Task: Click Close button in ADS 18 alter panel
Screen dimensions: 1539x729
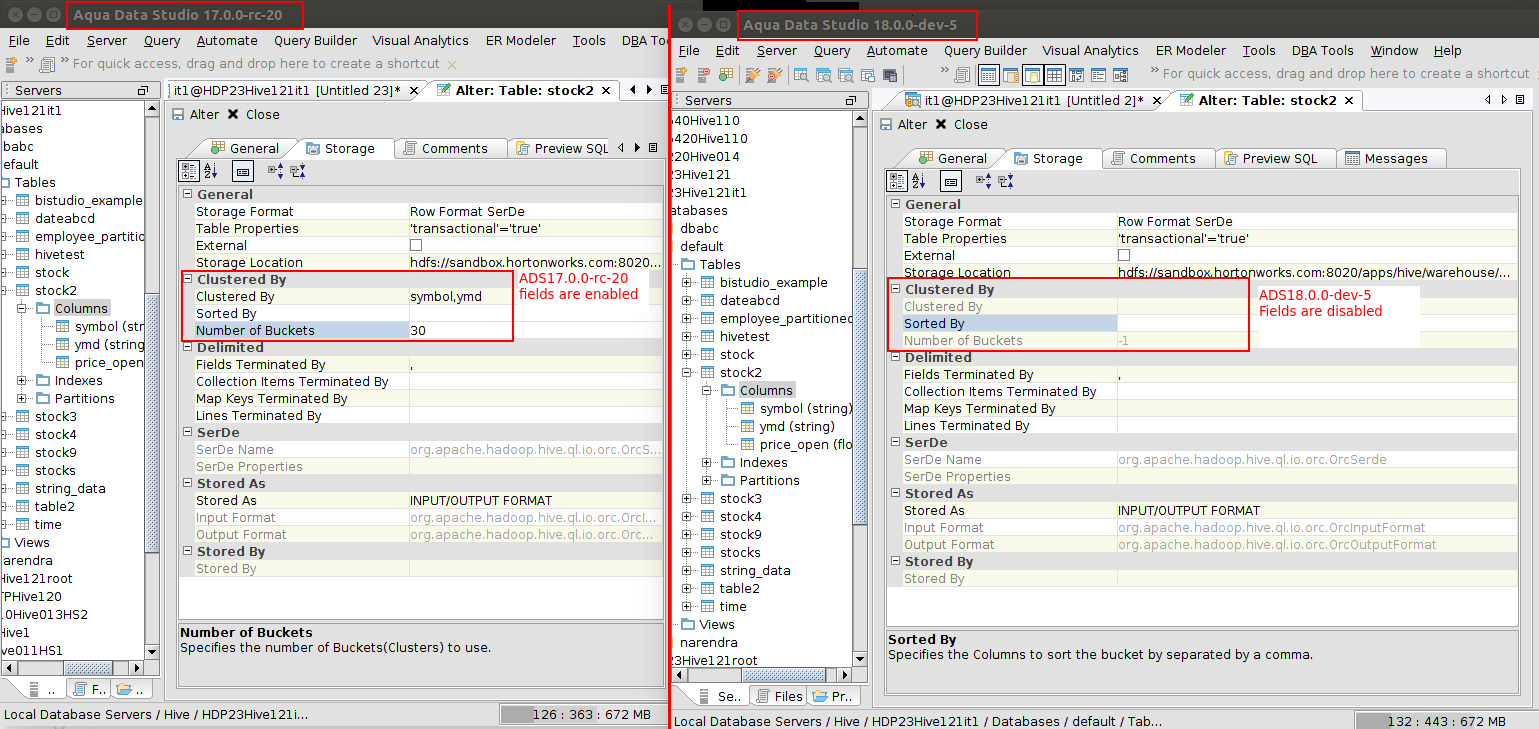Action: 961,124
